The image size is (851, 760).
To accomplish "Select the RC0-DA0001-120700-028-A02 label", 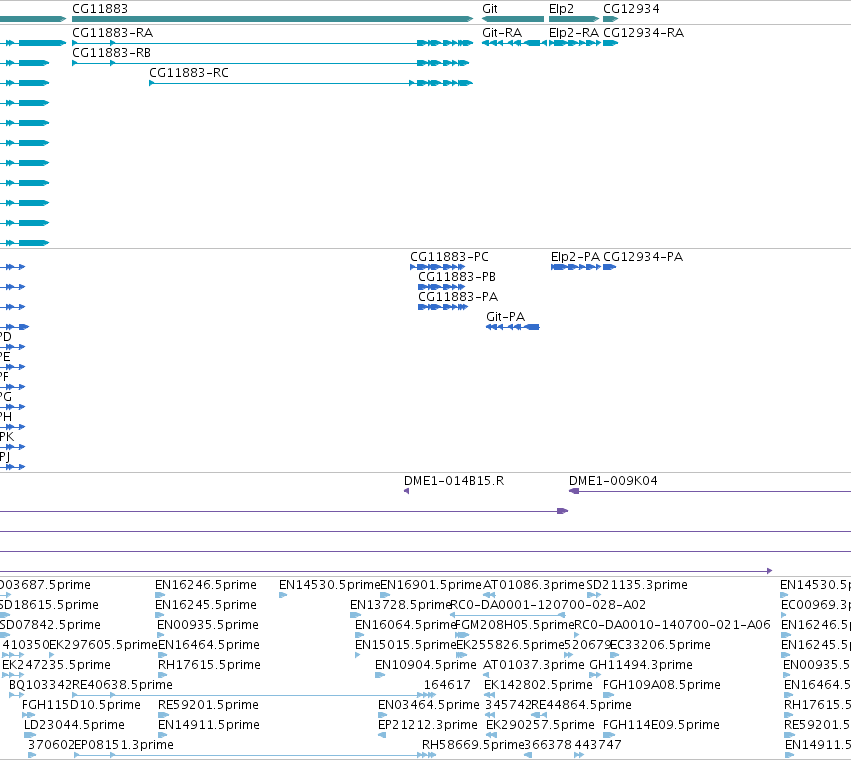I will click(548, 605).
